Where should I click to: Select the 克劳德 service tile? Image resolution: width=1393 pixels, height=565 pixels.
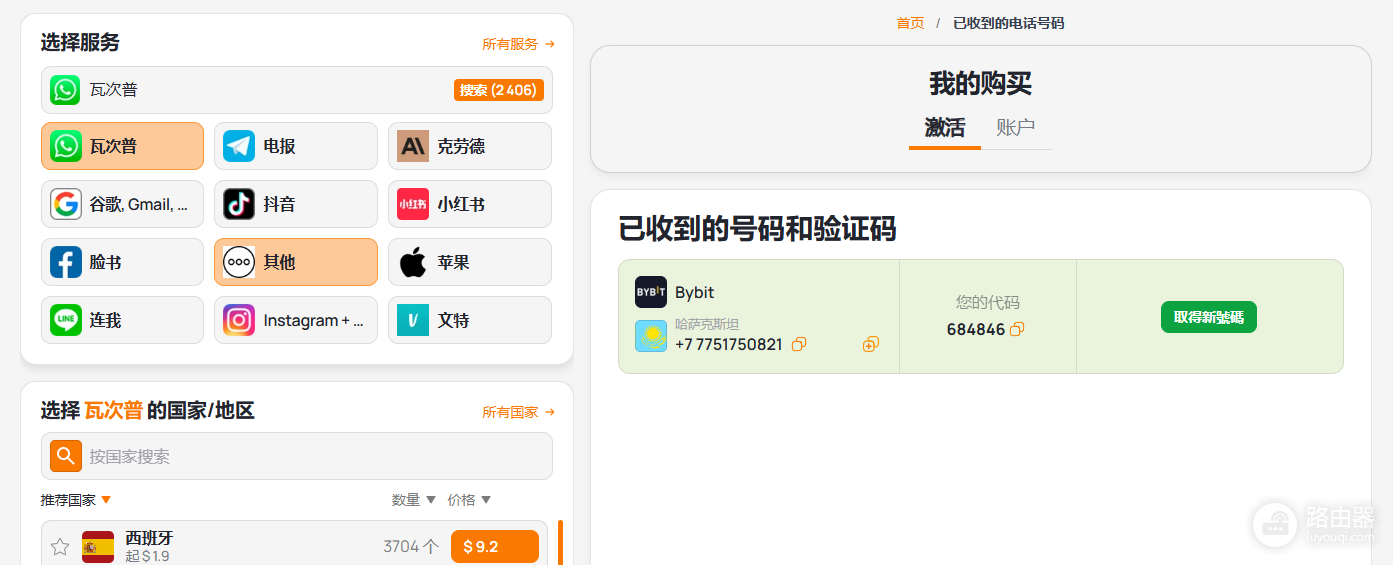[470, 146]
